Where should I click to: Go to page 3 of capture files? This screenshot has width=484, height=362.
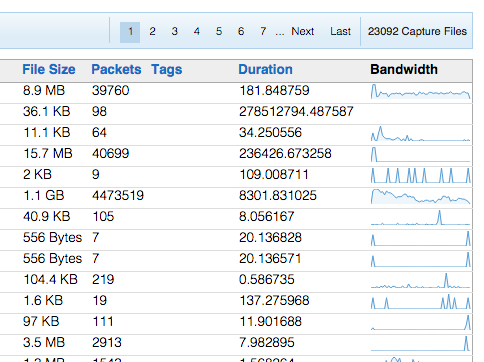[174, 32]
